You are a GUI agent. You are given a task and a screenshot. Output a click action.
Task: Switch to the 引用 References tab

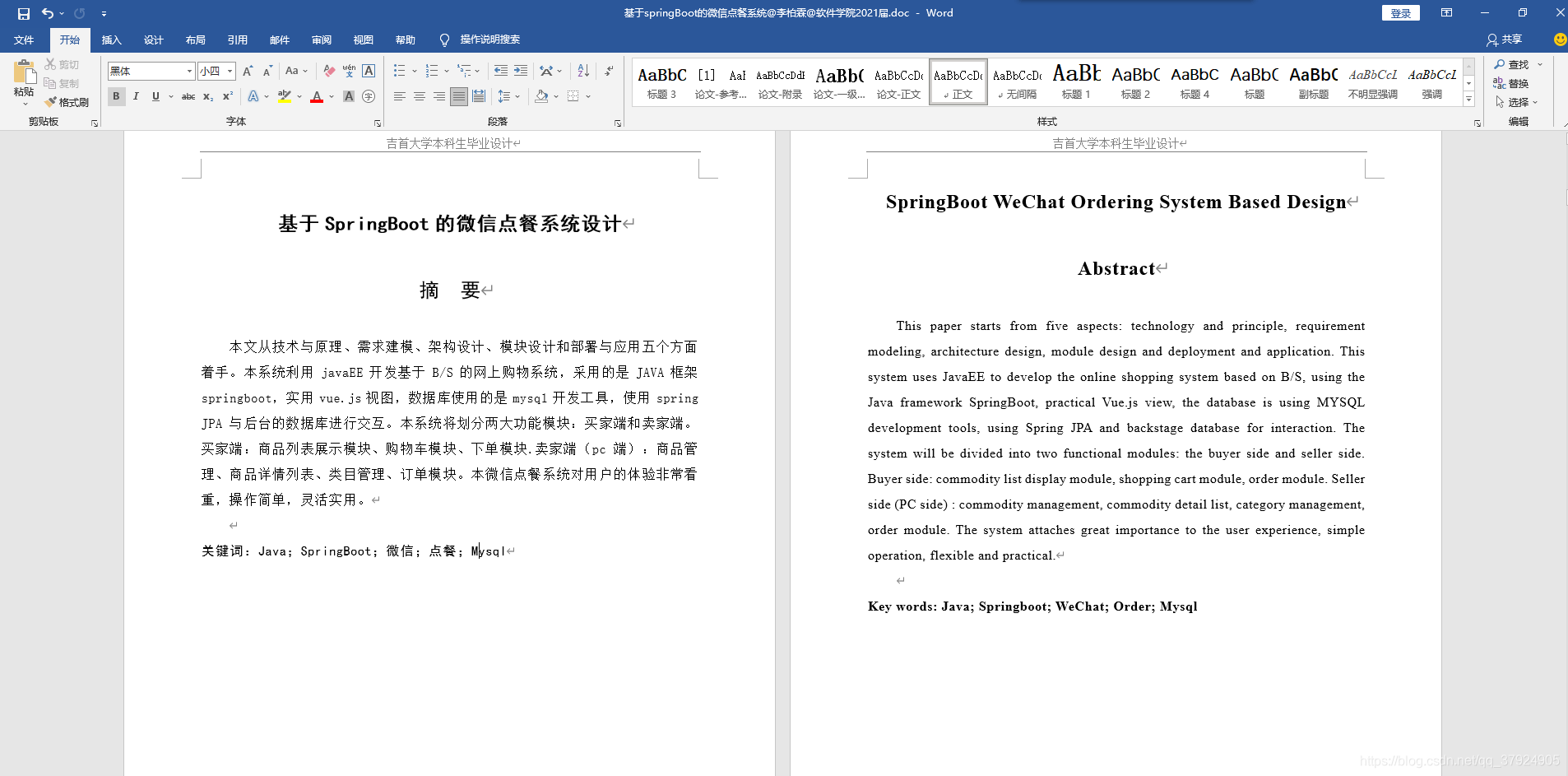coord(238,39)
